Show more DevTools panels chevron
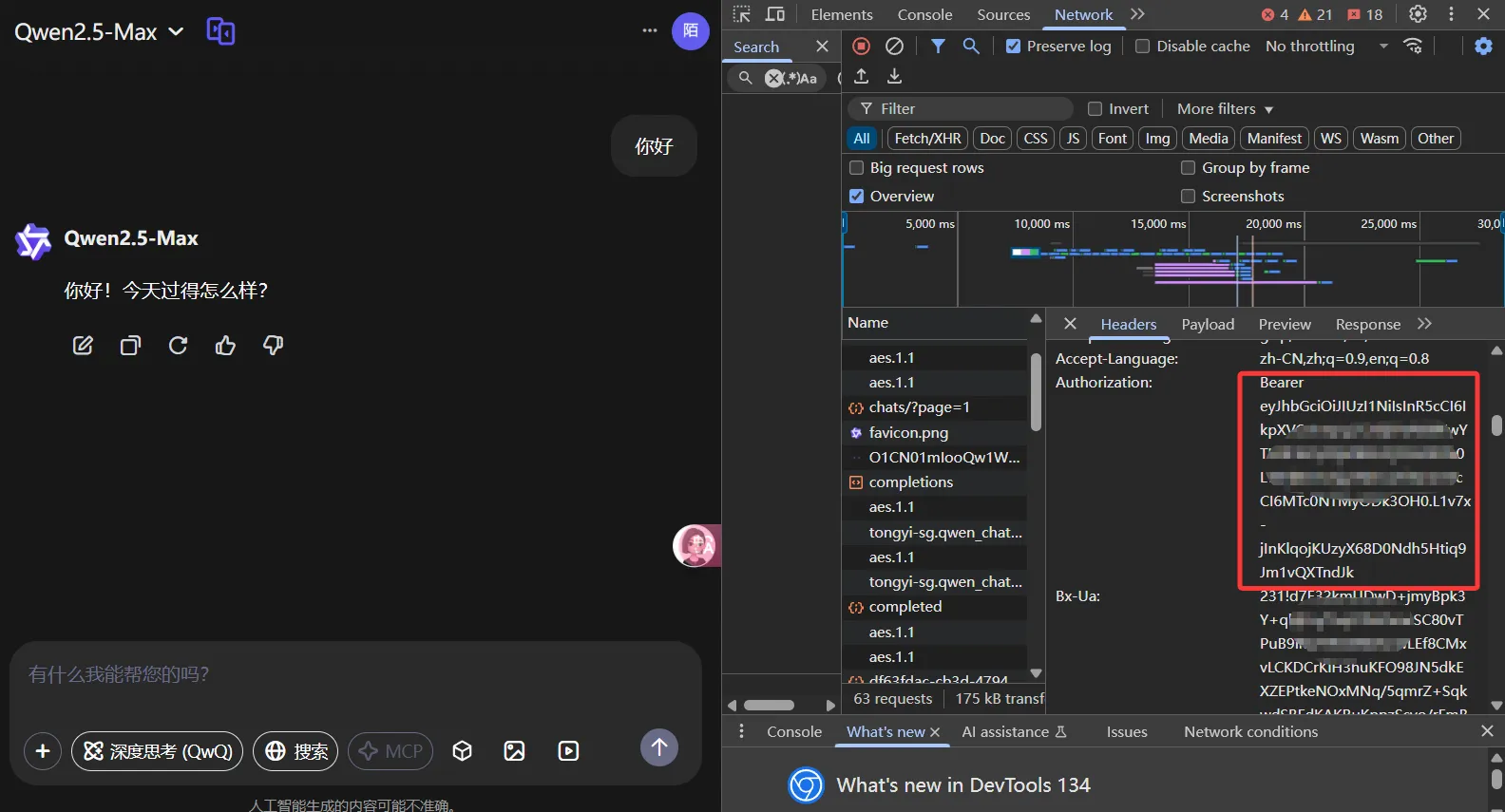The height and width of the screenshot is (812, 1505). (1137, 14)
